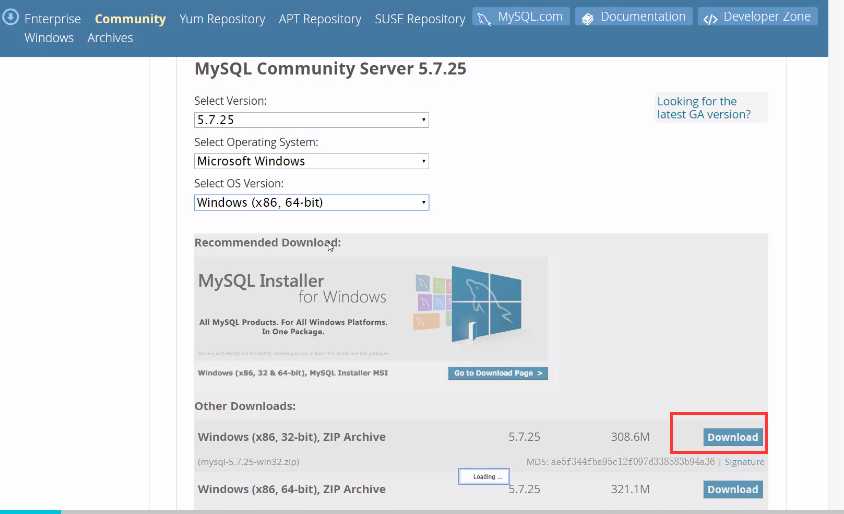Expand the Select OS Version dropdown

[x=311, y=202]
